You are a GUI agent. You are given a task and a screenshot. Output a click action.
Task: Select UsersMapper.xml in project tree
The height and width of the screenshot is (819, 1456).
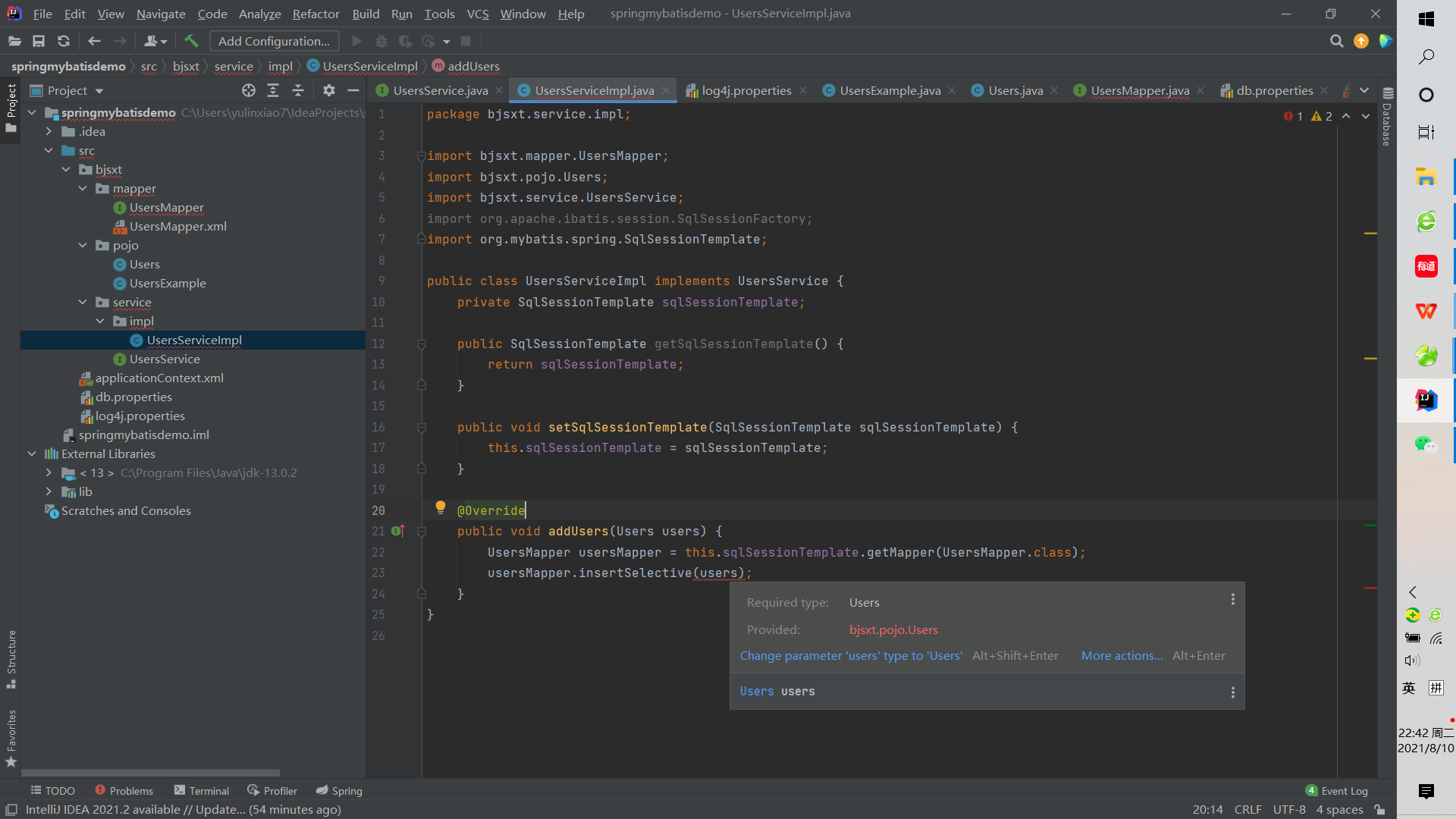pyautogui.click(x=177, y=226)
